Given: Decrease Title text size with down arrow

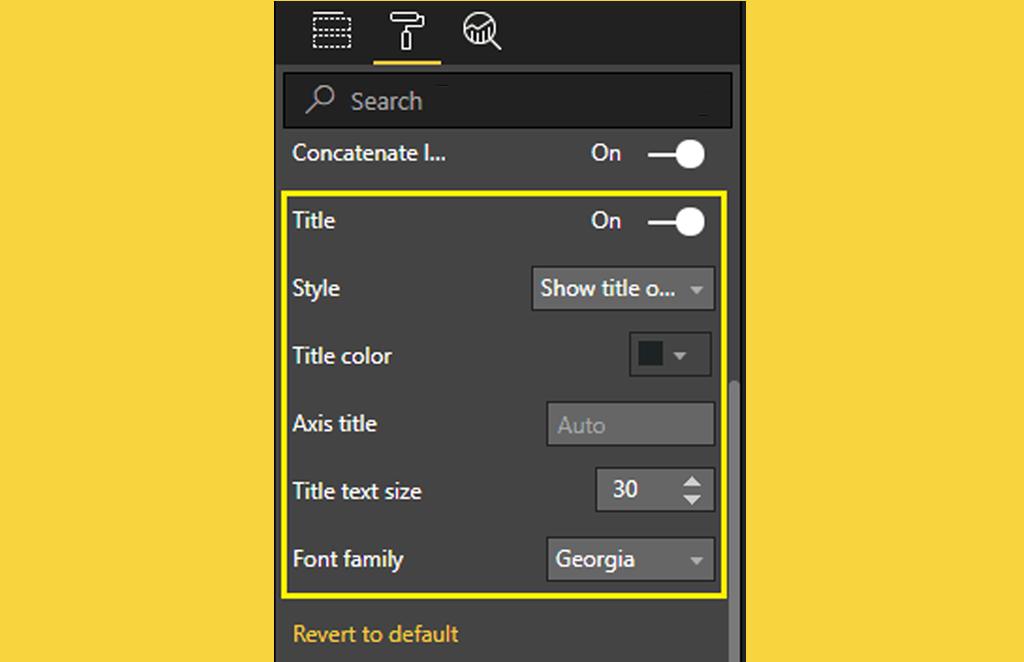Looking at the screenshot, I should (692, 499).
